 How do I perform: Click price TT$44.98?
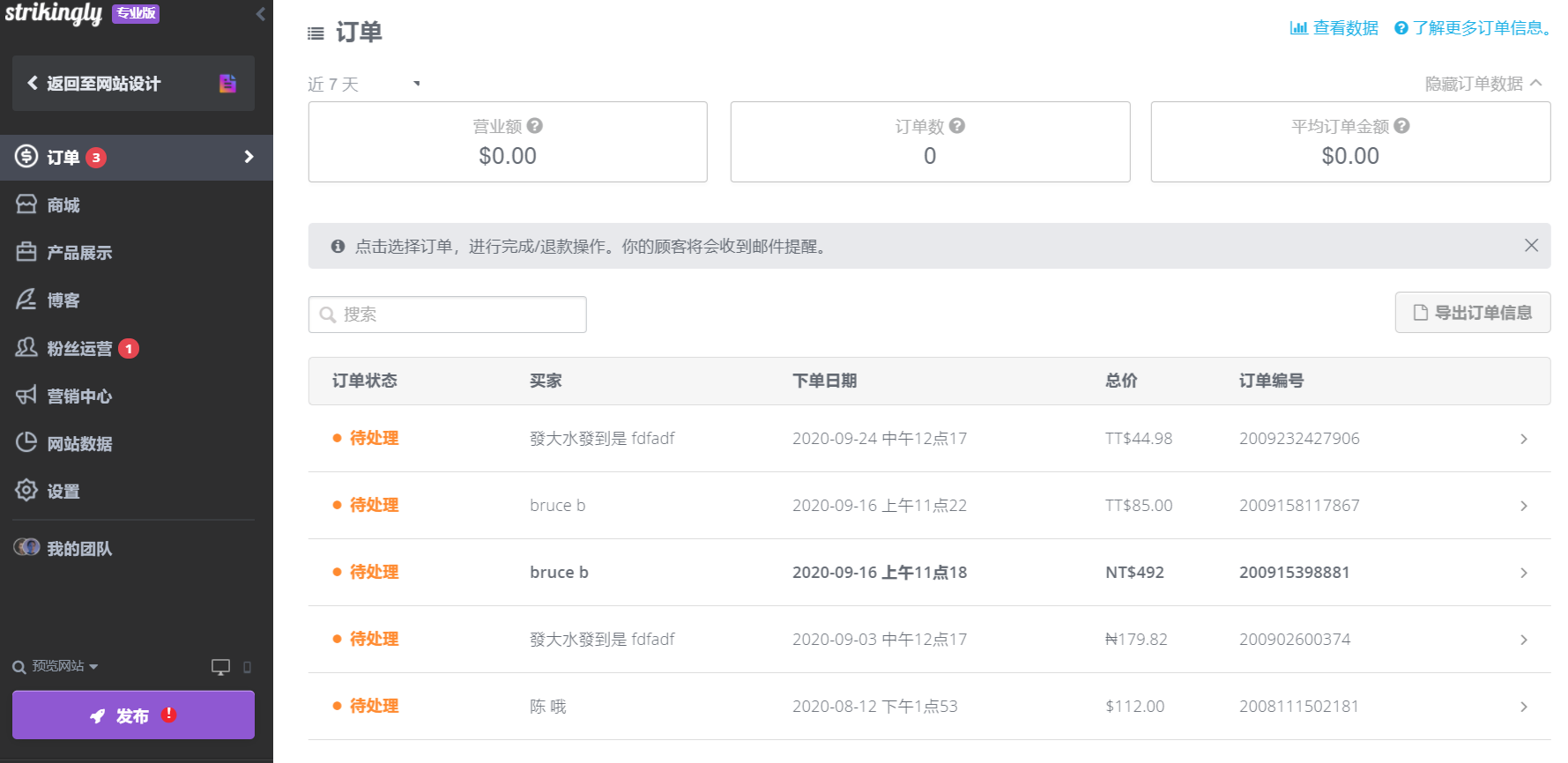1139,438
